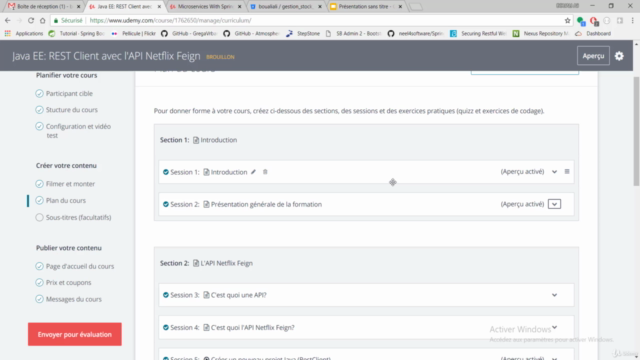Open Securing Restful Web bookmark
Screen dimensions: 640x360
tap(478, 33)
